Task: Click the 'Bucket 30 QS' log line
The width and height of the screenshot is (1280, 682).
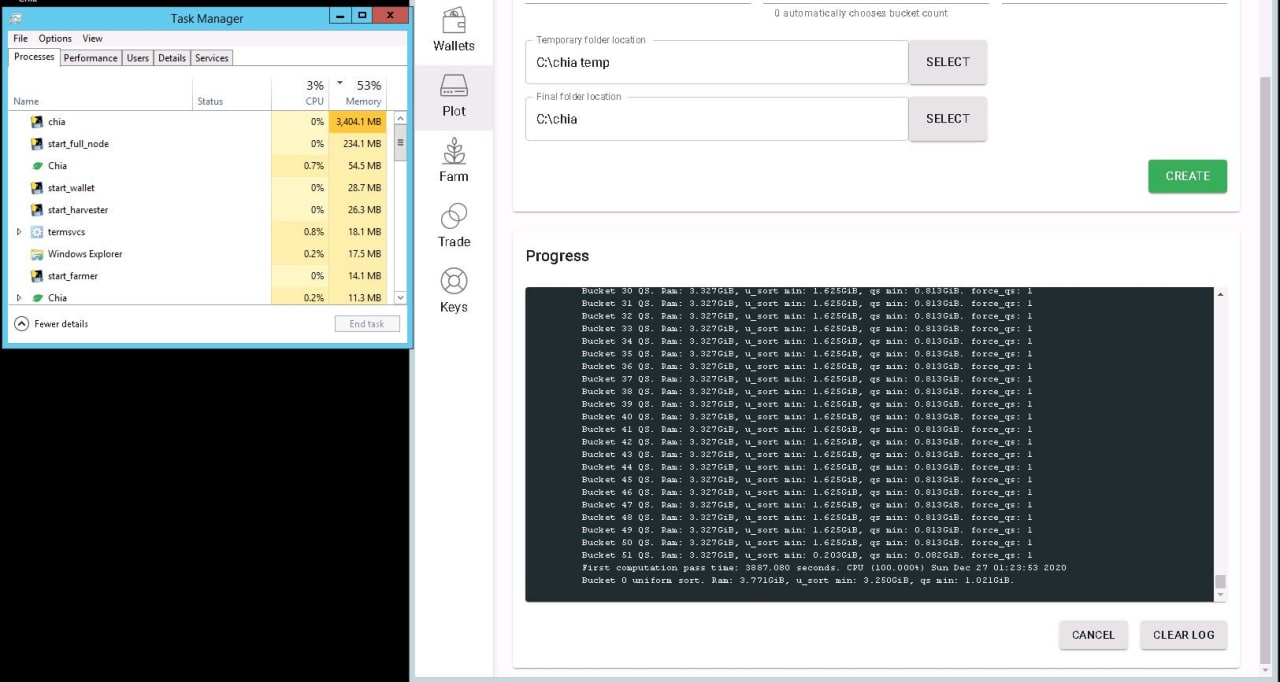Action: (807, 291)
